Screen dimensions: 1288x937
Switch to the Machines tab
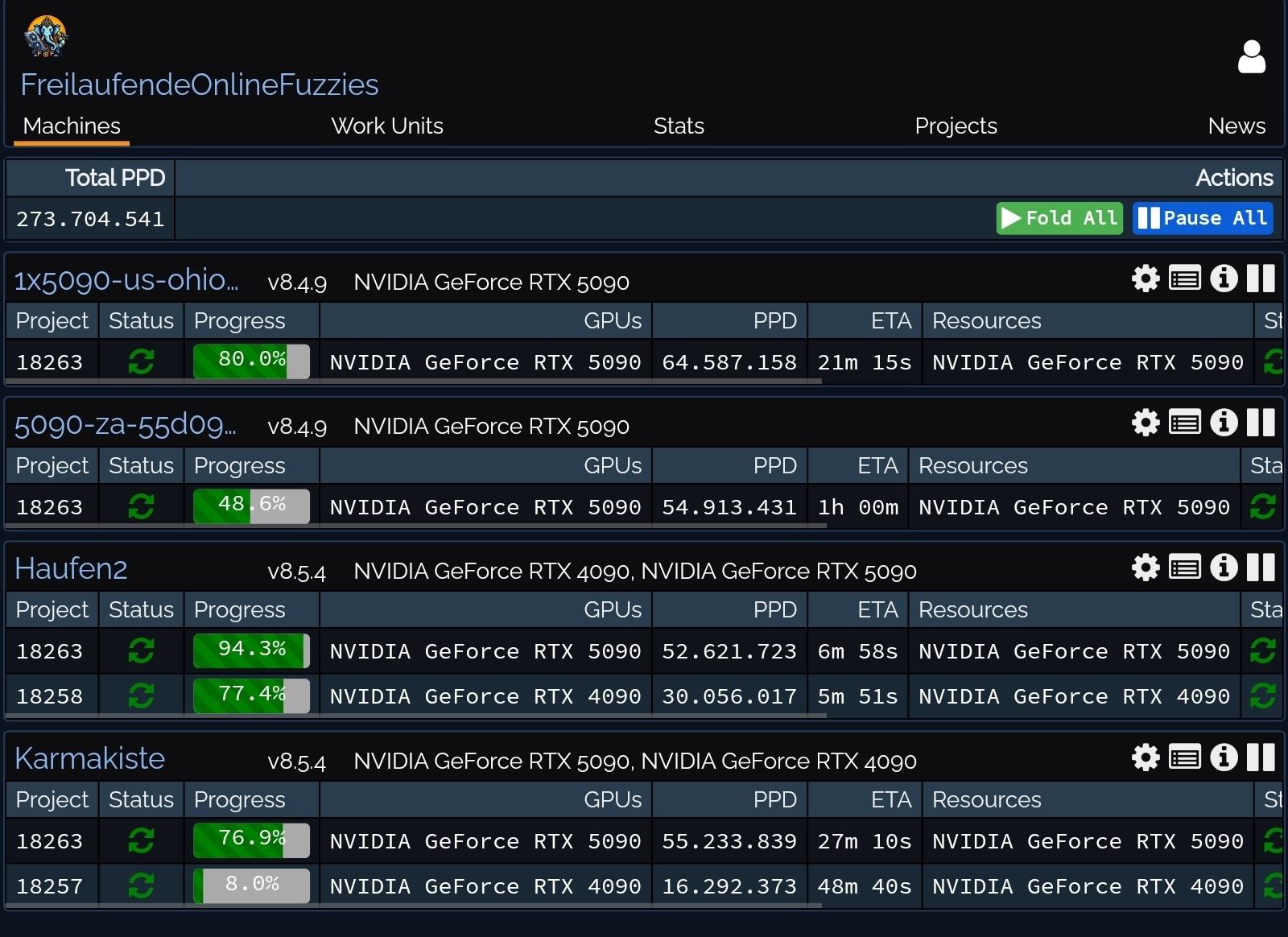(x=72, y=126)
